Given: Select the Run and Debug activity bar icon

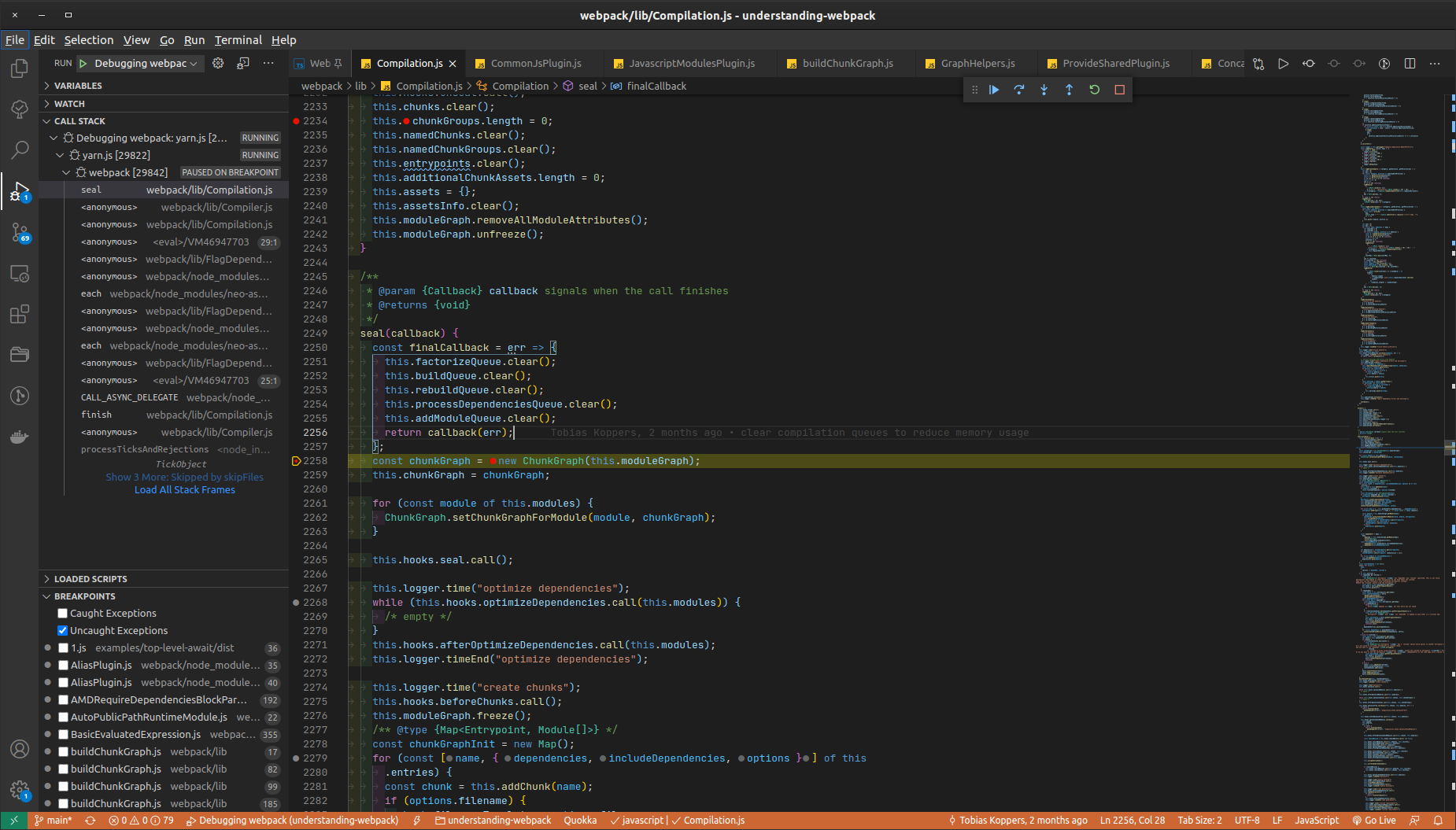Looking at the screenshot, I should 18,190.
